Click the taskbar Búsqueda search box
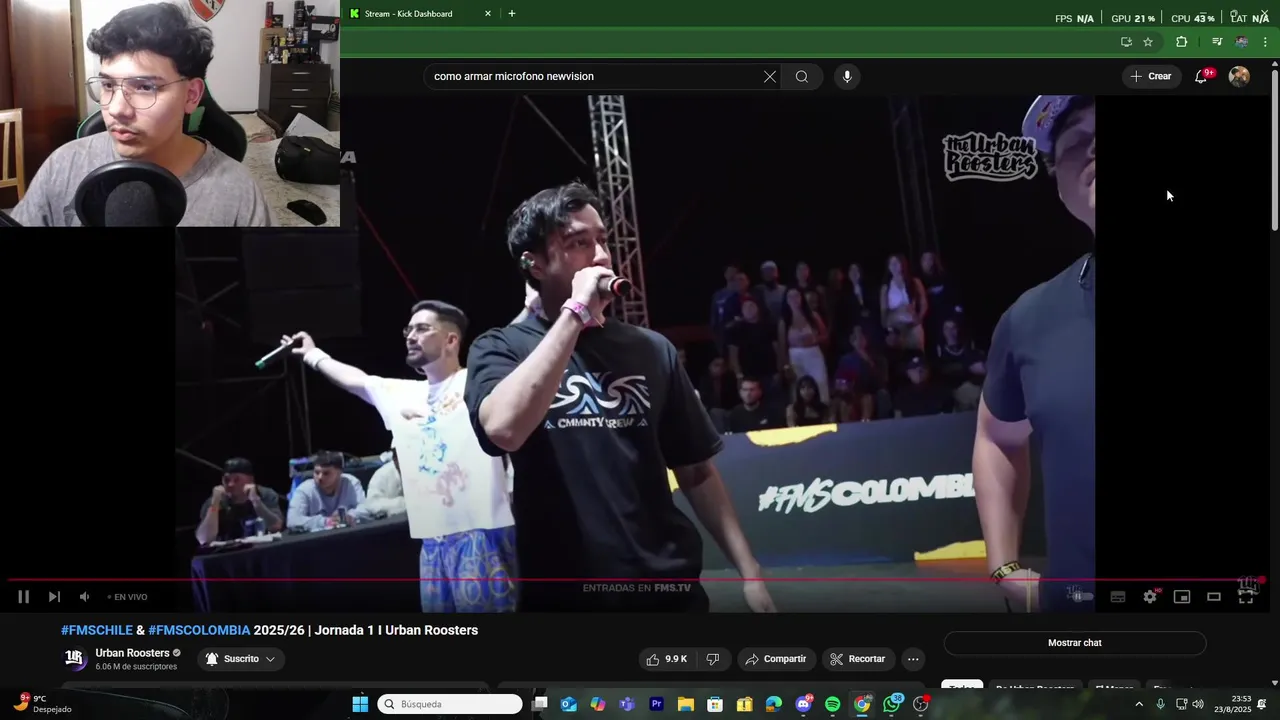 [450, 704]
